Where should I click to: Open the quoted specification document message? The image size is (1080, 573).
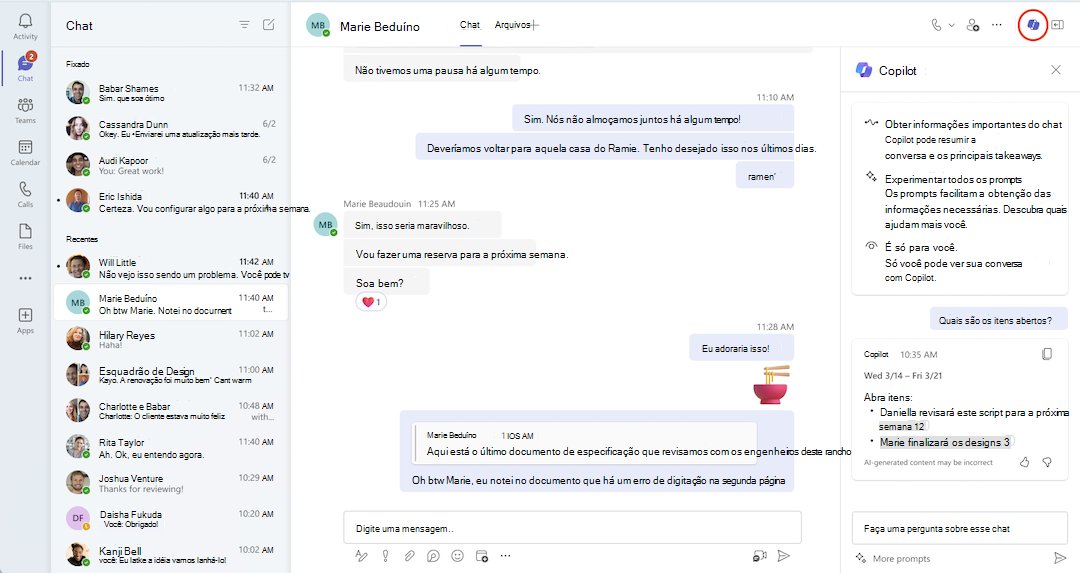click(x=584, y=443)
